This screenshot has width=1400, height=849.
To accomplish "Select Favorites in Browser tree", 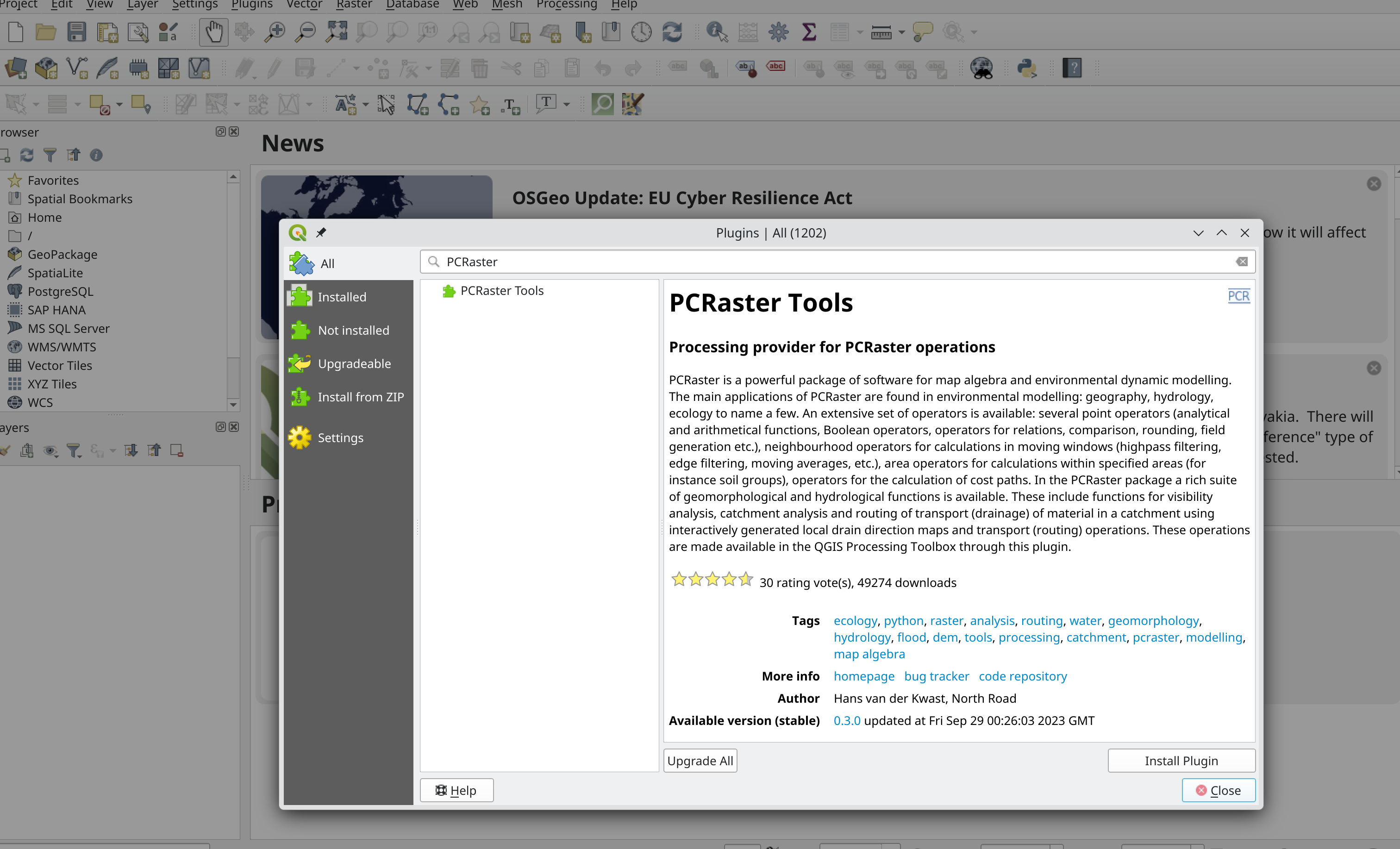I will tap(53, 180).
